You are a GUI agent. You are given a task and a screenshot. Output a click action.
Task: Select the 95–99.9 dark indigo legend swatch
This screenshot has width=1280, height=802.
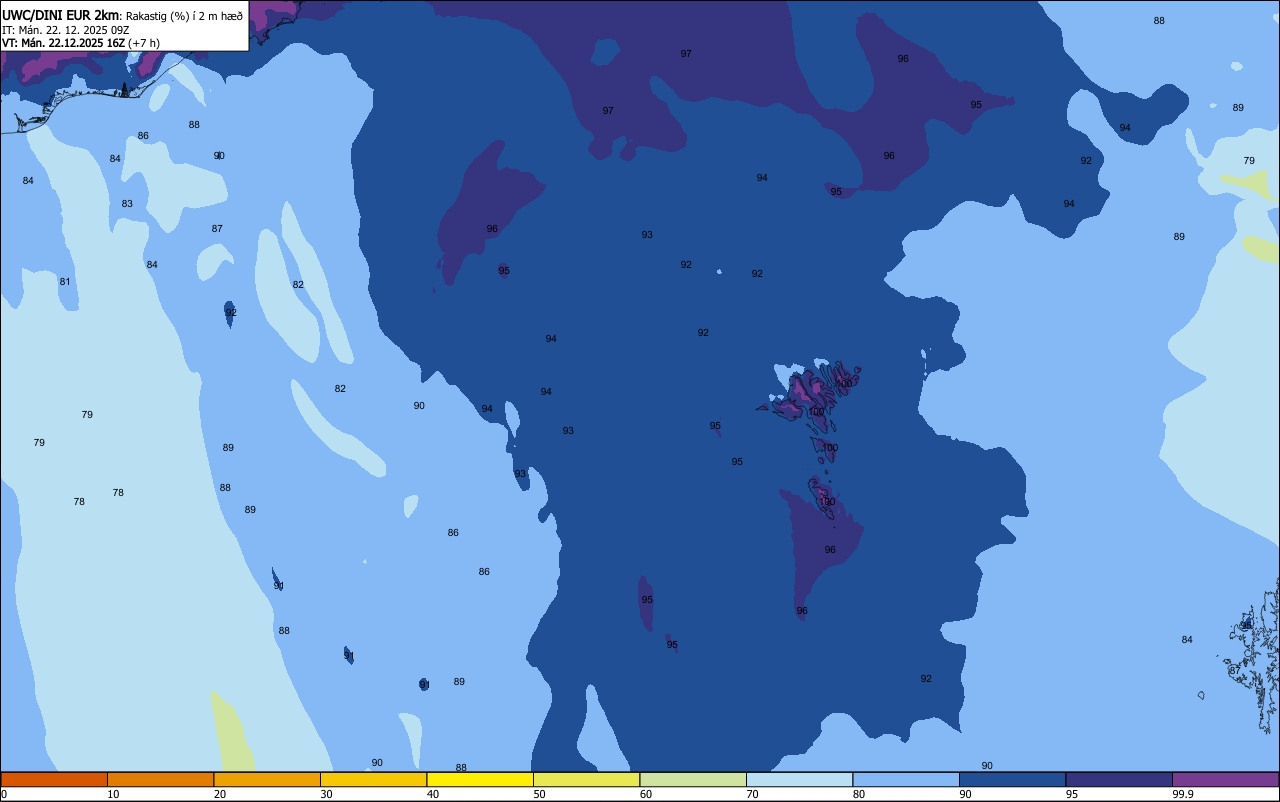[x=1119, y=779]
